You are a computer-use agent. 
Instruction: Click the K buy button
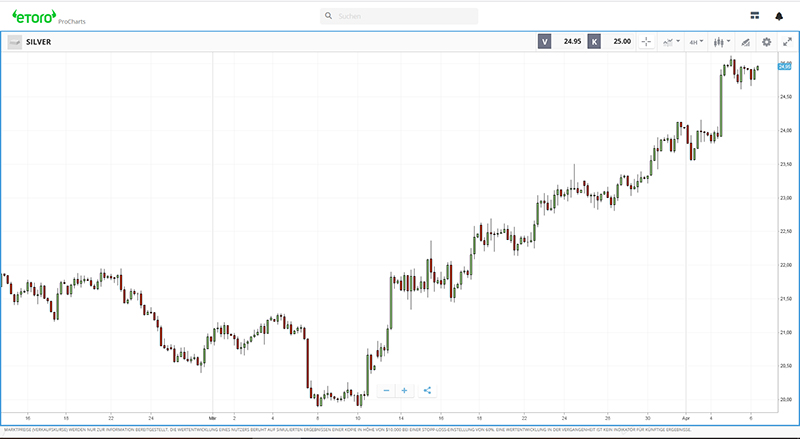click(594, 42)
